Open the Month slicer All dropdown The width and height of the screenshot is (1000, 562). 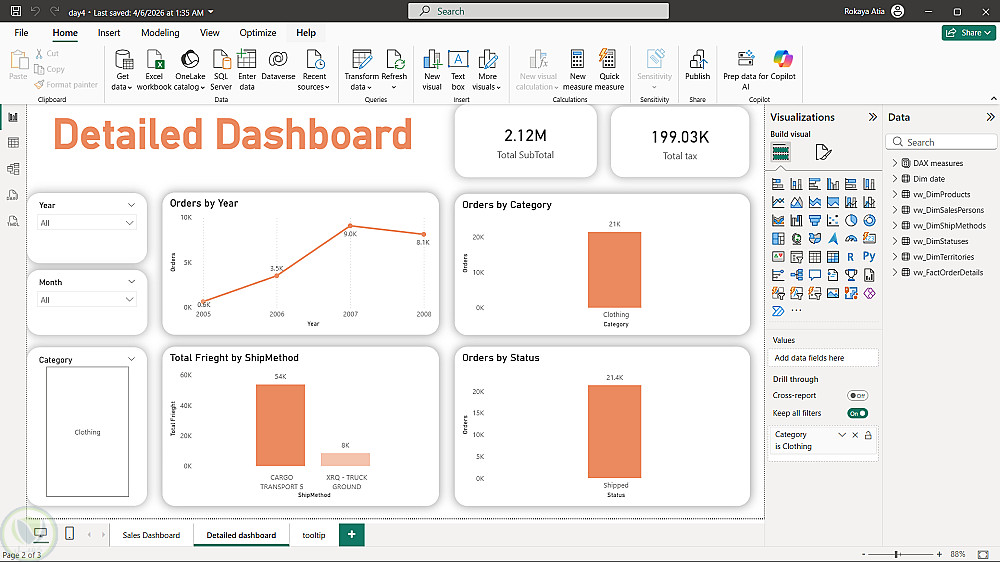87,300
